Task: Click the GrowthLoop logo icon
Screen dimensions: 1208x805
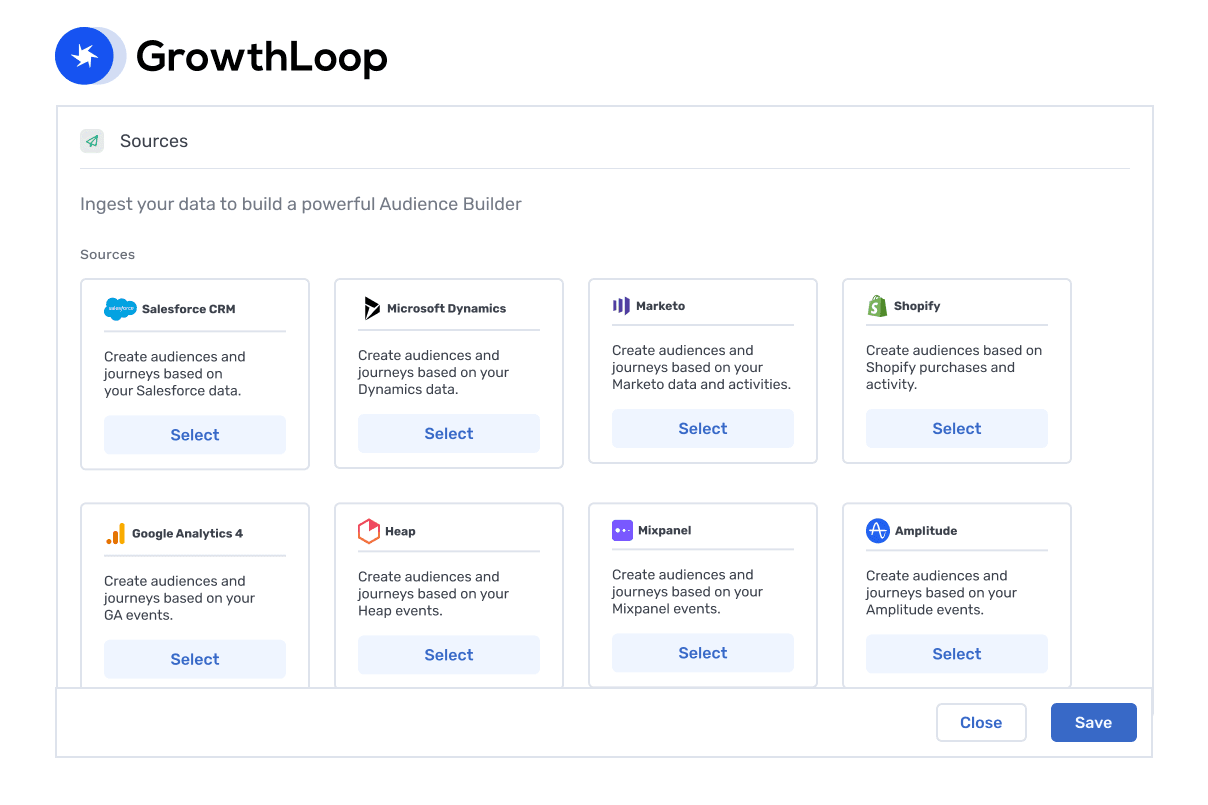Action: (x=84, y=56)
